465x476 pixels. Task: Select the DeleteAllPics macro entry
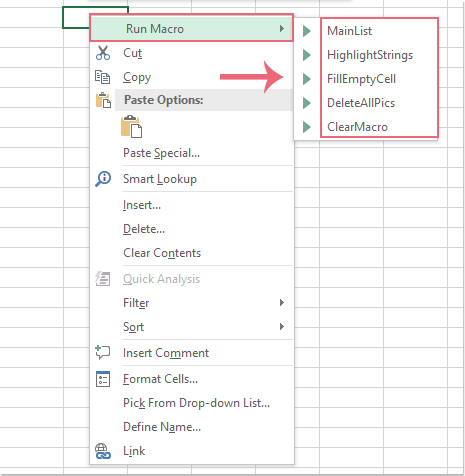[361, 103]
